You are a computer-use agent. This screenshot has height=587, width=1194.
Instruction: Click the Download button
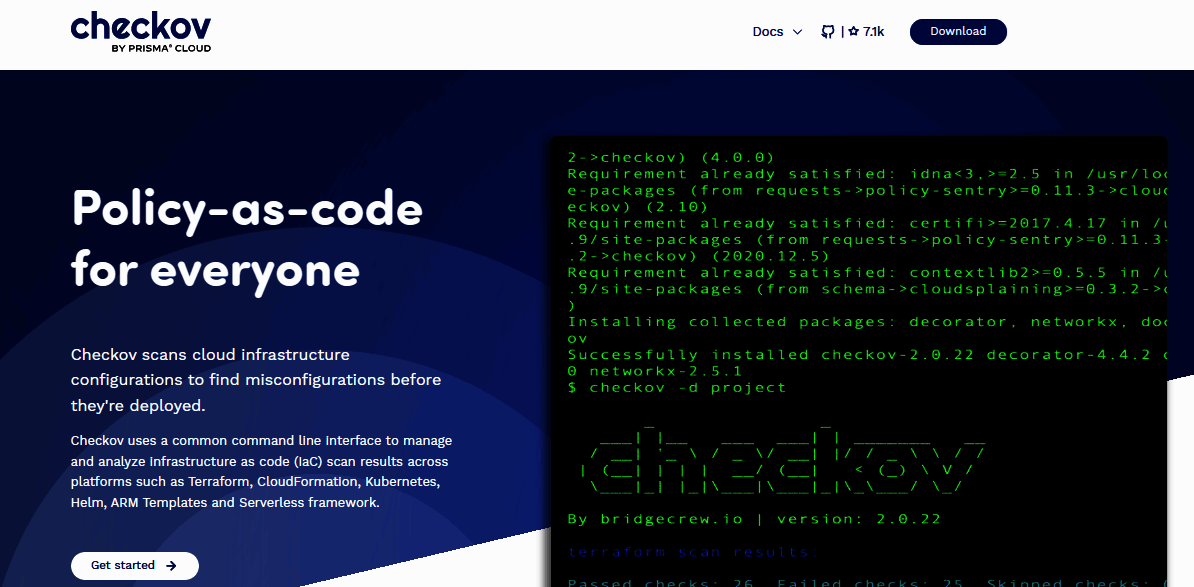957,31
